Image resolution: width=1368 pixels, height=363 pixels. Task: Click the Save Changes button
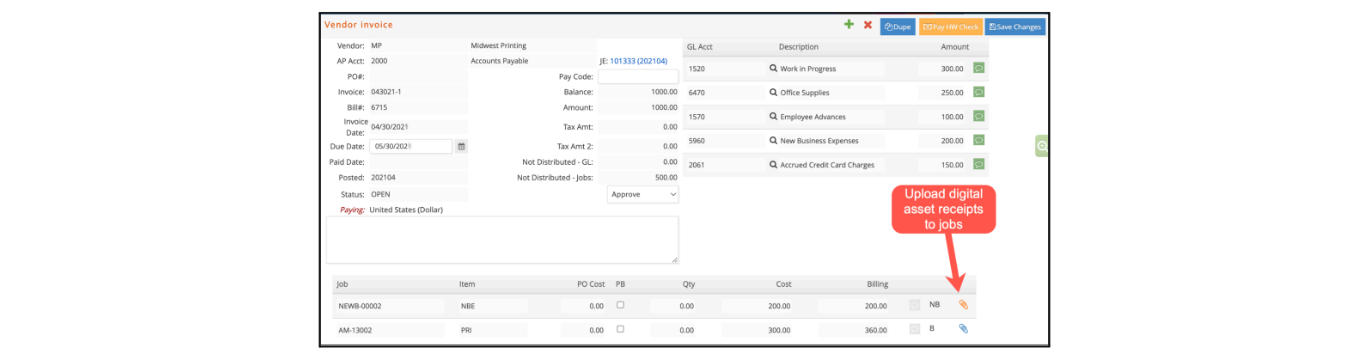click(x=1015, y=27)
